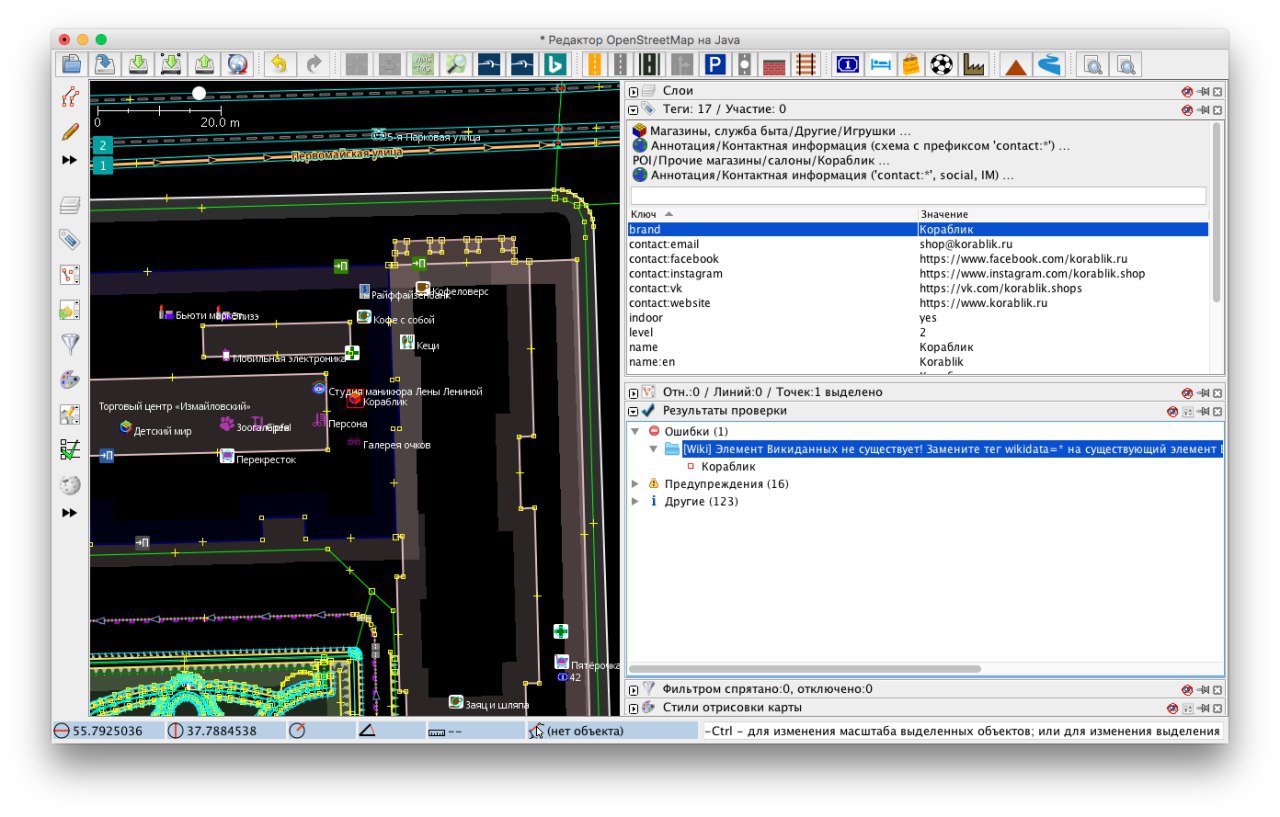Select the brand tag row
Image resolution: width=1280 pixels, height=817 pixels.
coord(917,229)
